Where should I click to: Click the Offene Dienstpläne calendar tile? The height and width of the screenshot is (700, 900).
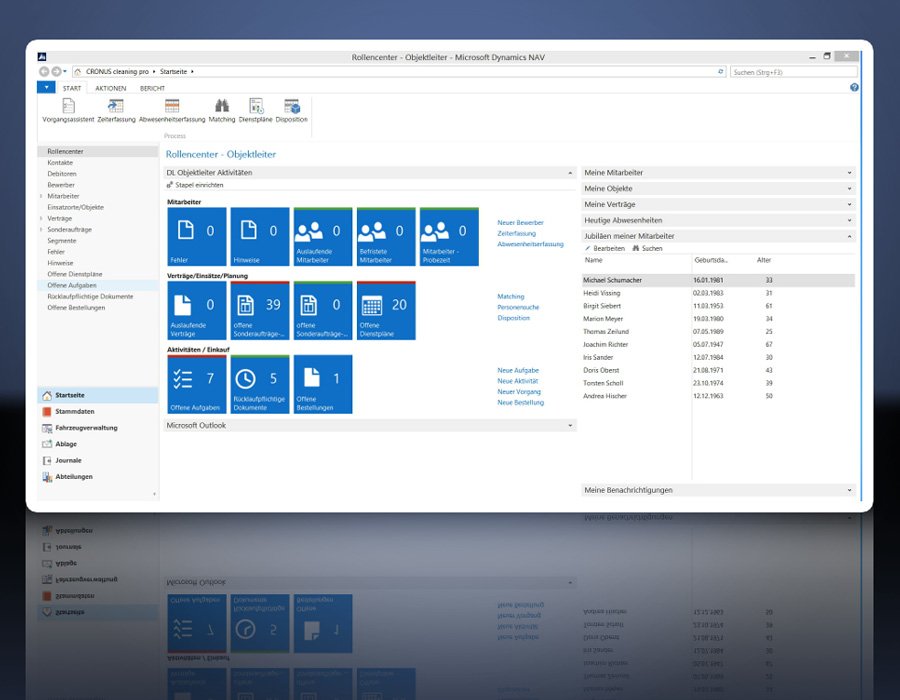point(385,310)
